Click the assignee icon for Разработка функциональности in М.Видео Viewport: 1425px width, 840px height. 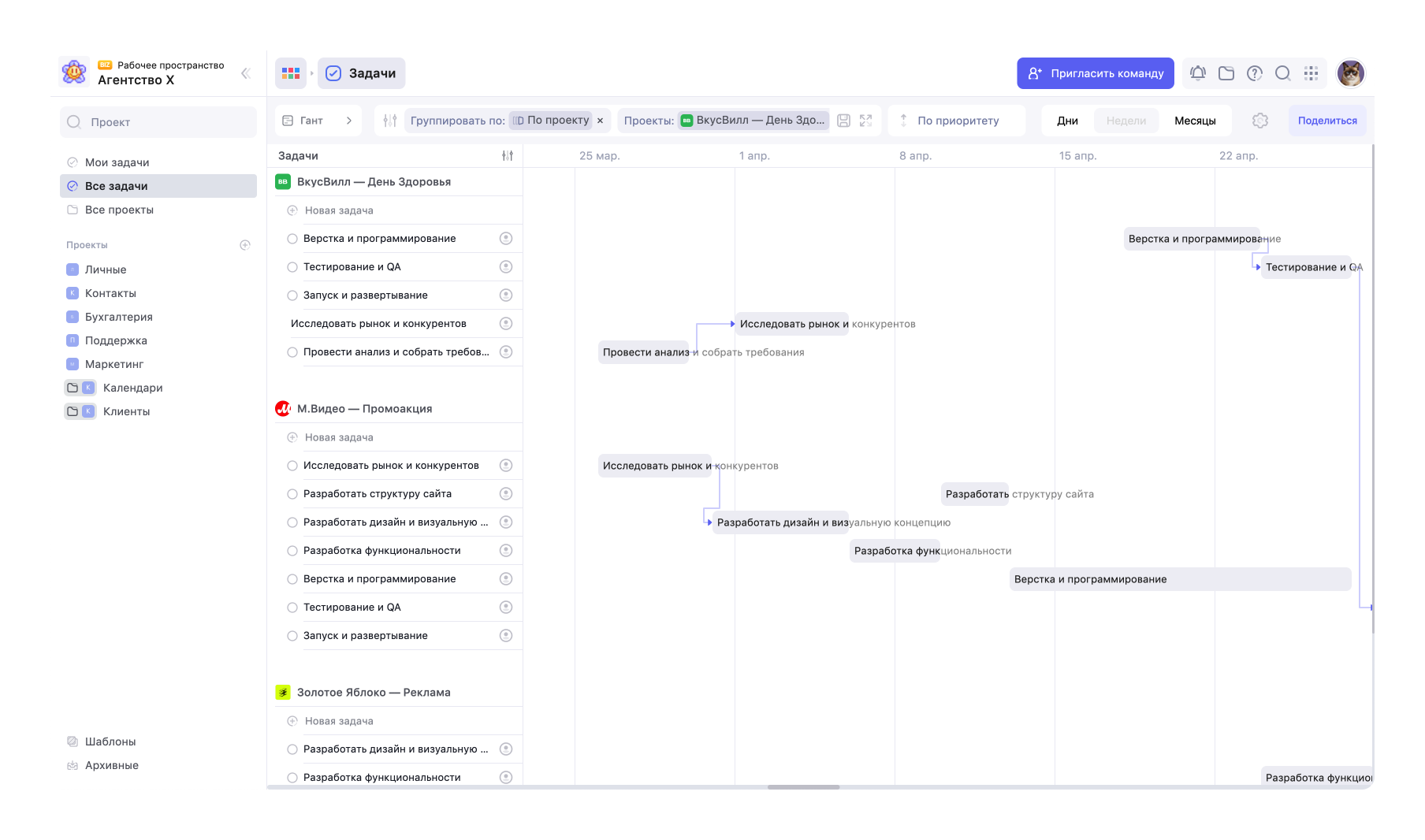pyautogui.click(x=506, y=551)
